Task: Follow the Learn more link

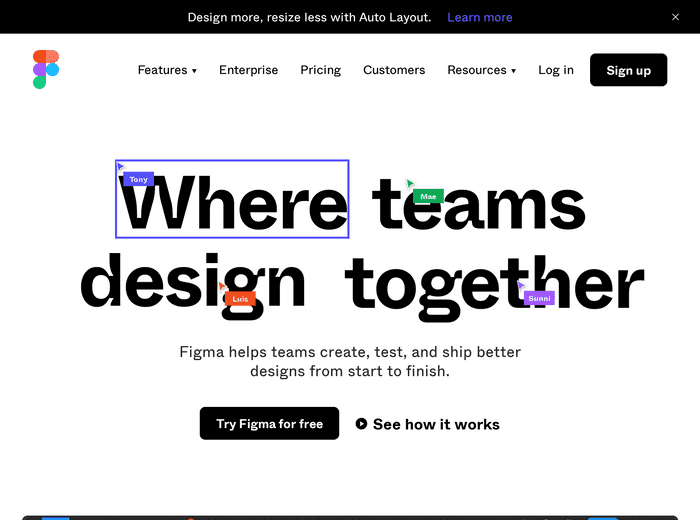Action: pos(479,17)
